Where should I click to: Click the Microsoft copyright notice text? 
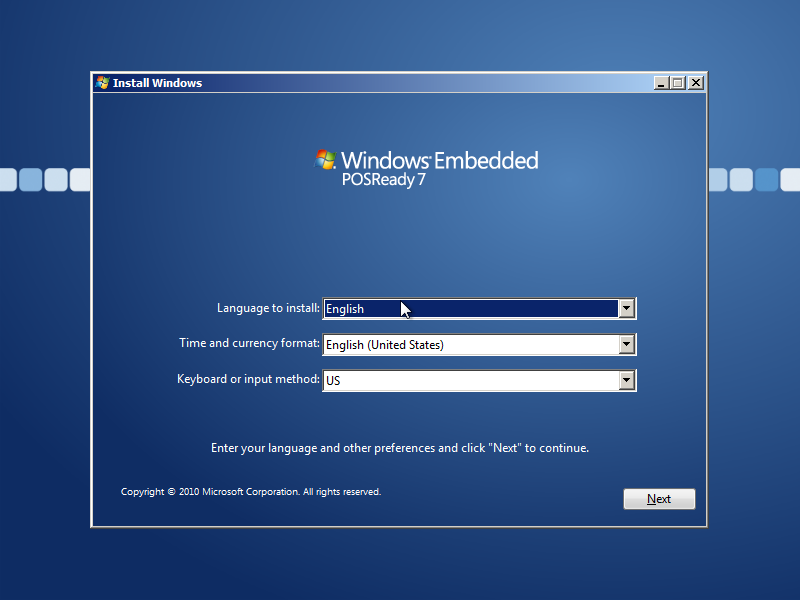pyautogui.click(x=251, y=492)
